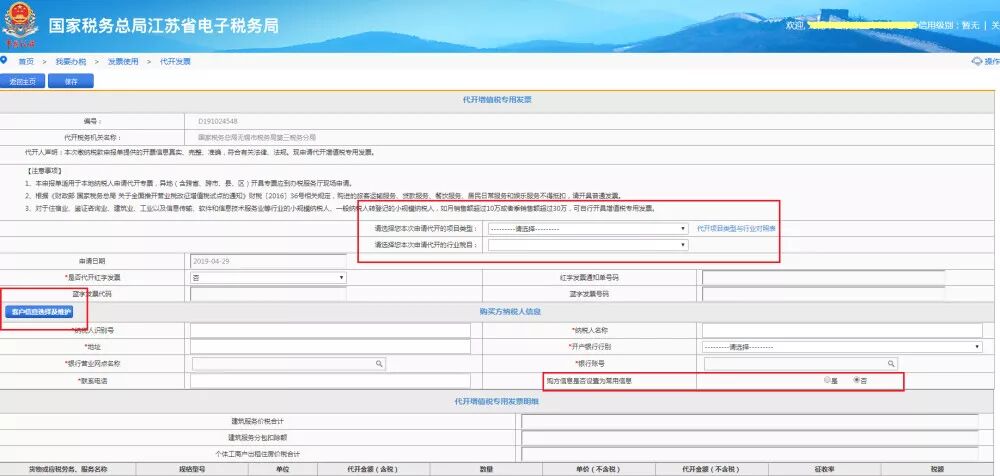This screenshot has height=476, width=1000.
Task: Click the 代开增值税专用发票 section header
Action: point(497,100)
